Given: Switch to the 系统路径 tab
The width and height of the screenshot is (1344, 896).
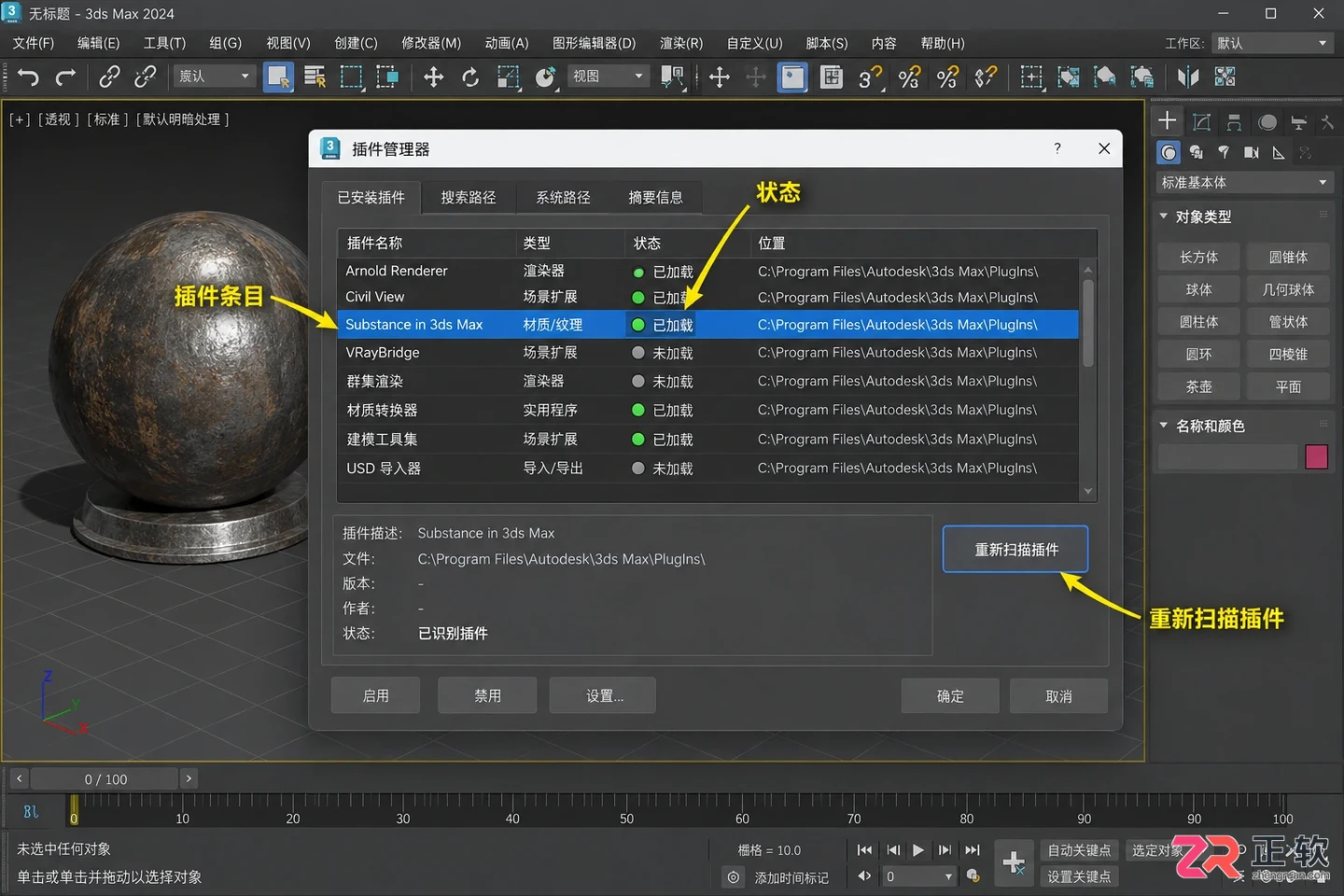Looking at the screenshot, I should click(x=563, y=197).
